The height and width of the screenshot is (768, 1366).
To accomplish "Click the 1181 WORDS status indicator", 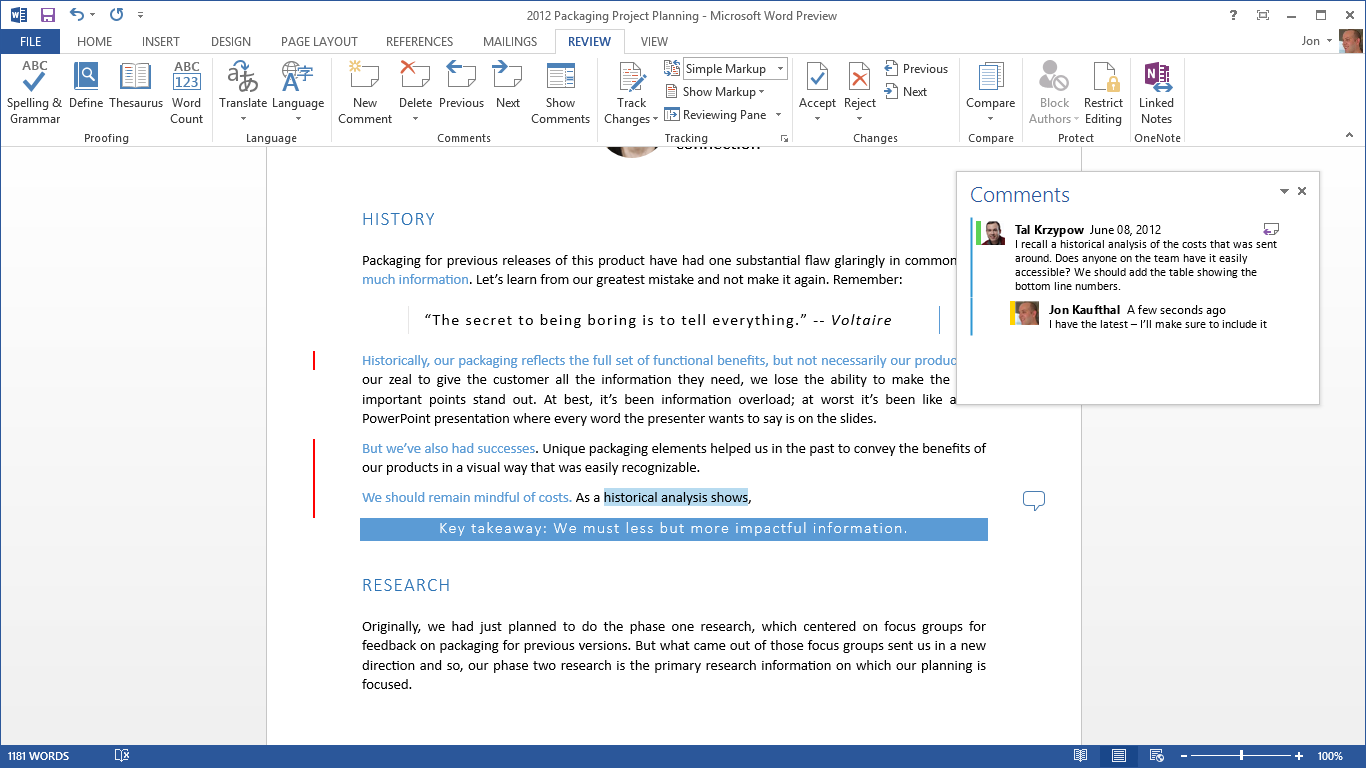I will [x=38, y=755].
